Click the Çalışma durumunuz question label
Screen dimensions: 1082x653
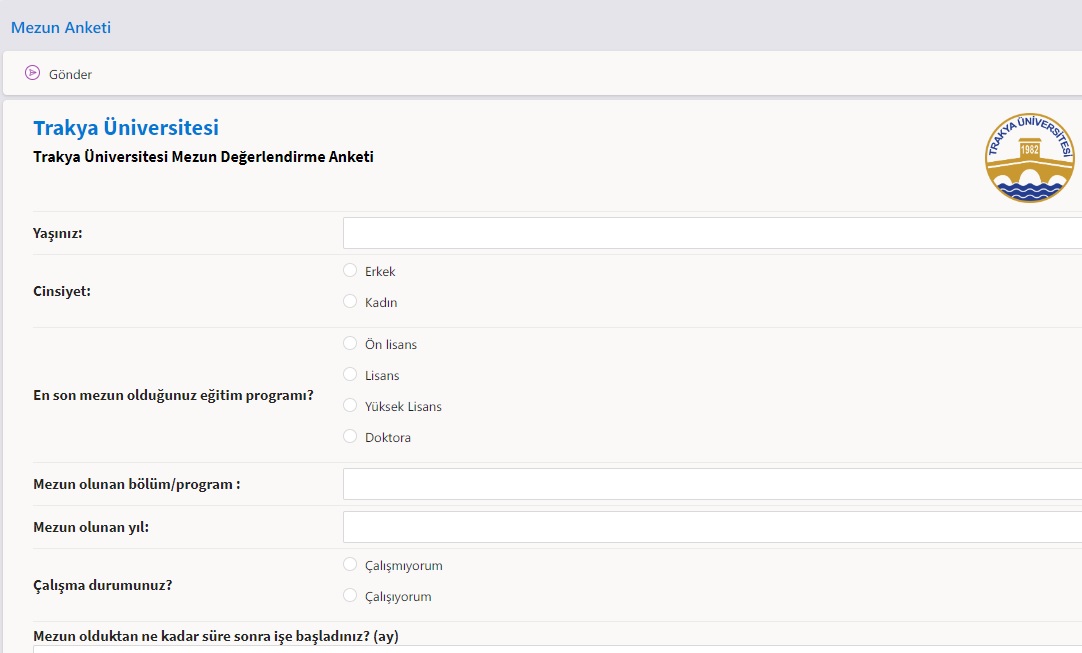tap(102, 586)
